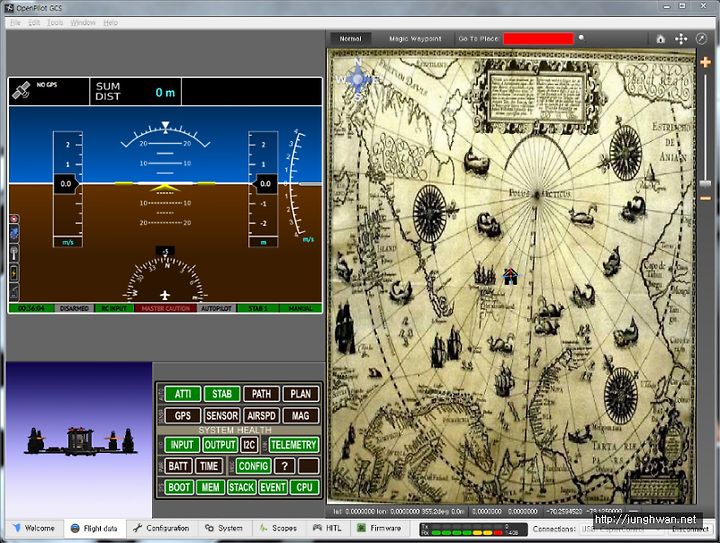Click the AUTOPILOT status on PFD
This screenshot has height=543, width=720.
[x=216, y=308]
